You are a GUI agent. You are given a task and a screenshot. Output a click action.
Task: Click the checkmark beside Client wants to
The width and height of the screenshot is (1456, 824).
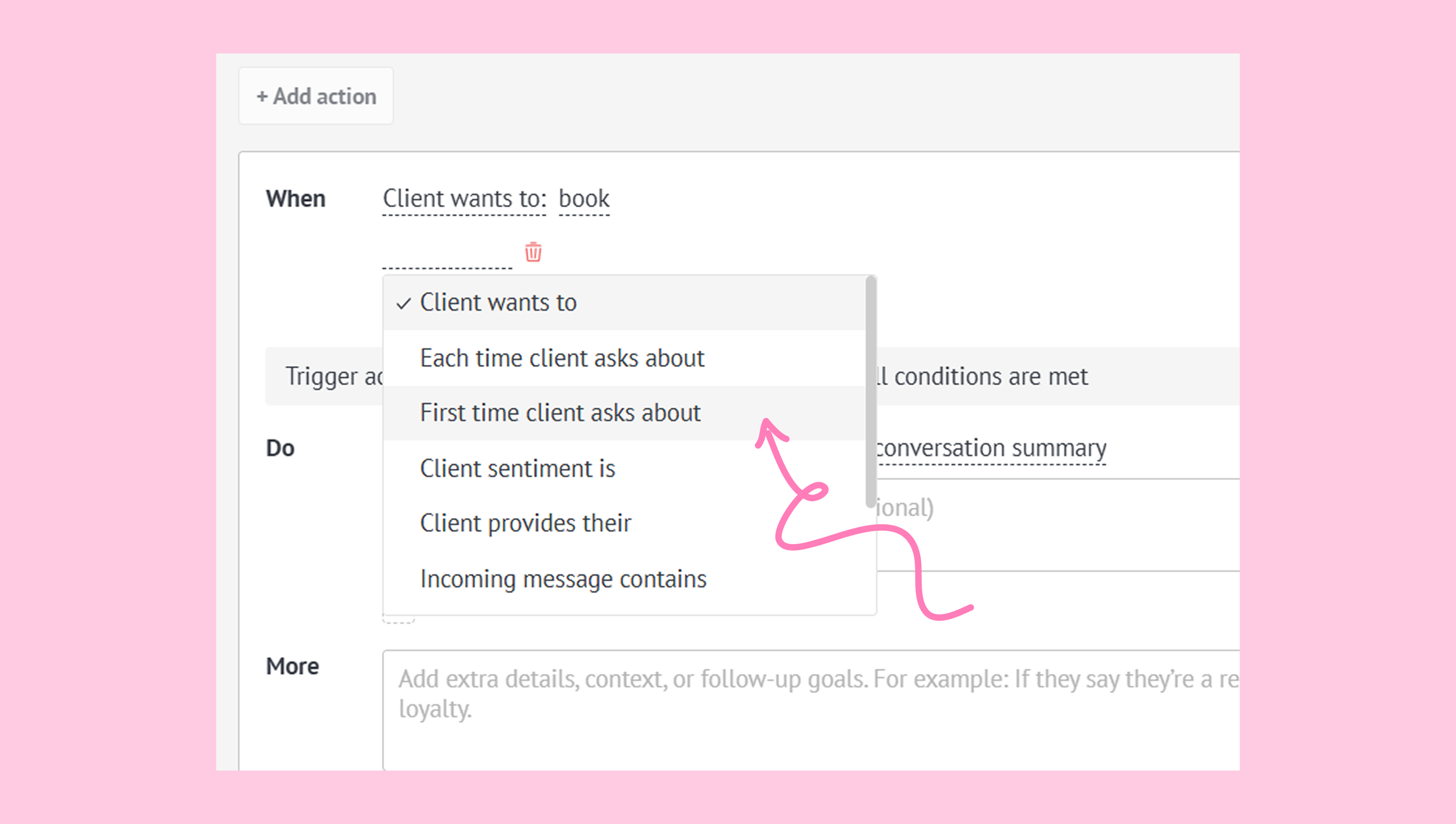point(403,303)
